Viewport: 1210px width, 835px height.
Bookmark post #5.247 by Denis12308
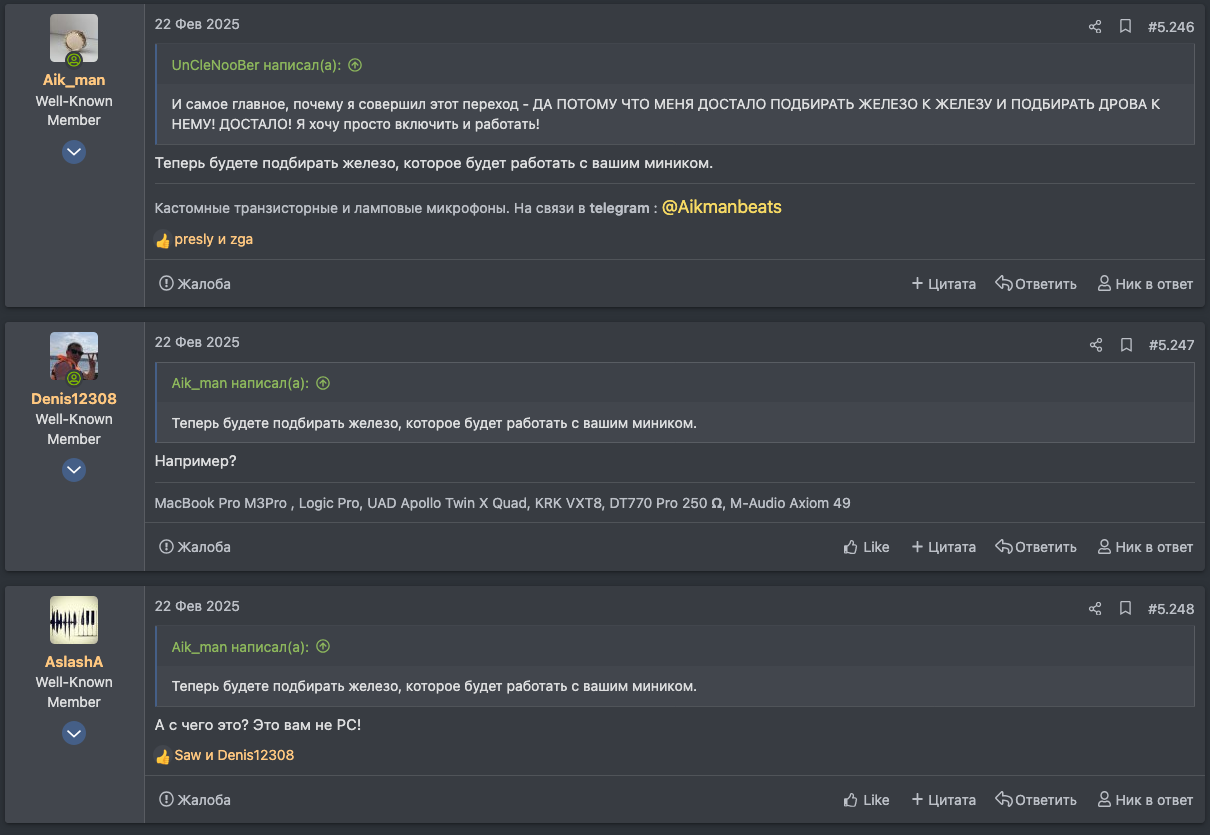(x=1125, y=345)
